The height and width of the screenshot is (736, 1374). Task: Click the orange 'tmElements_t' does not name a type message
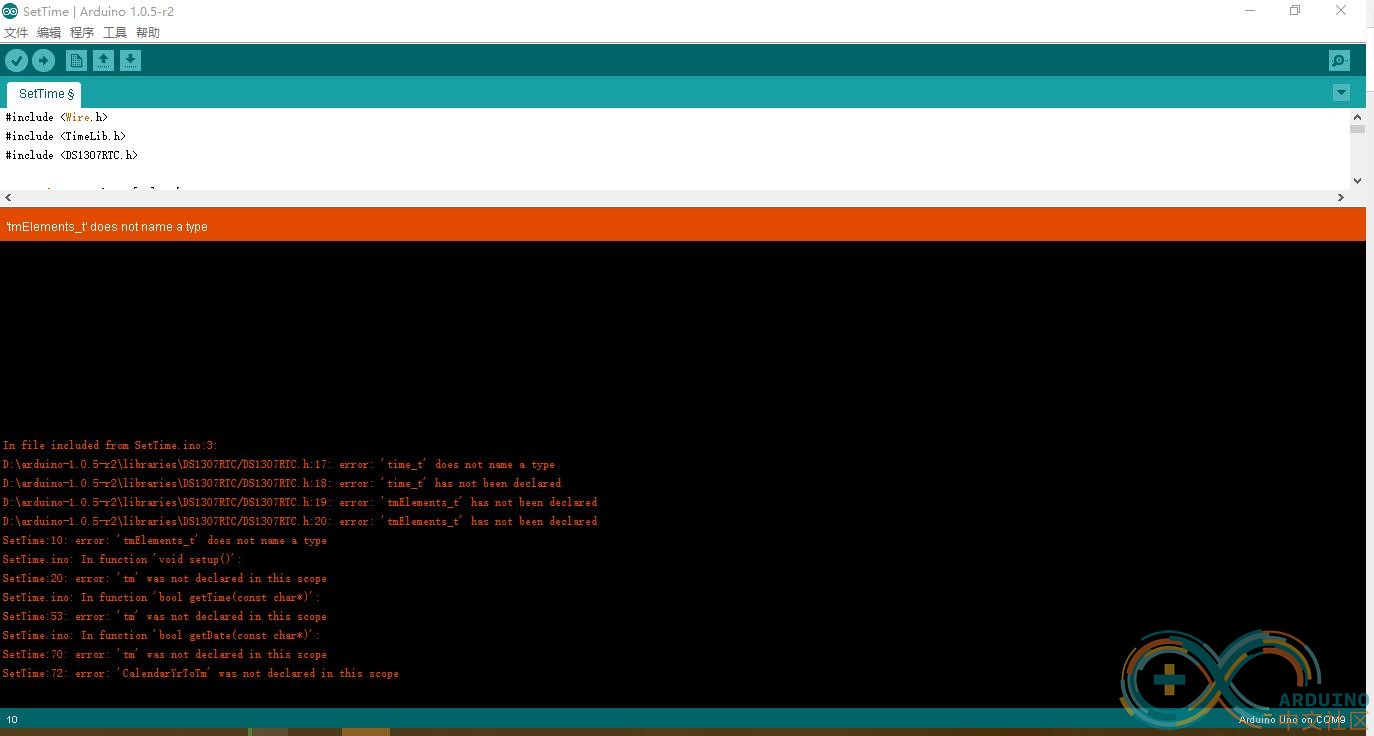(106, 227)
